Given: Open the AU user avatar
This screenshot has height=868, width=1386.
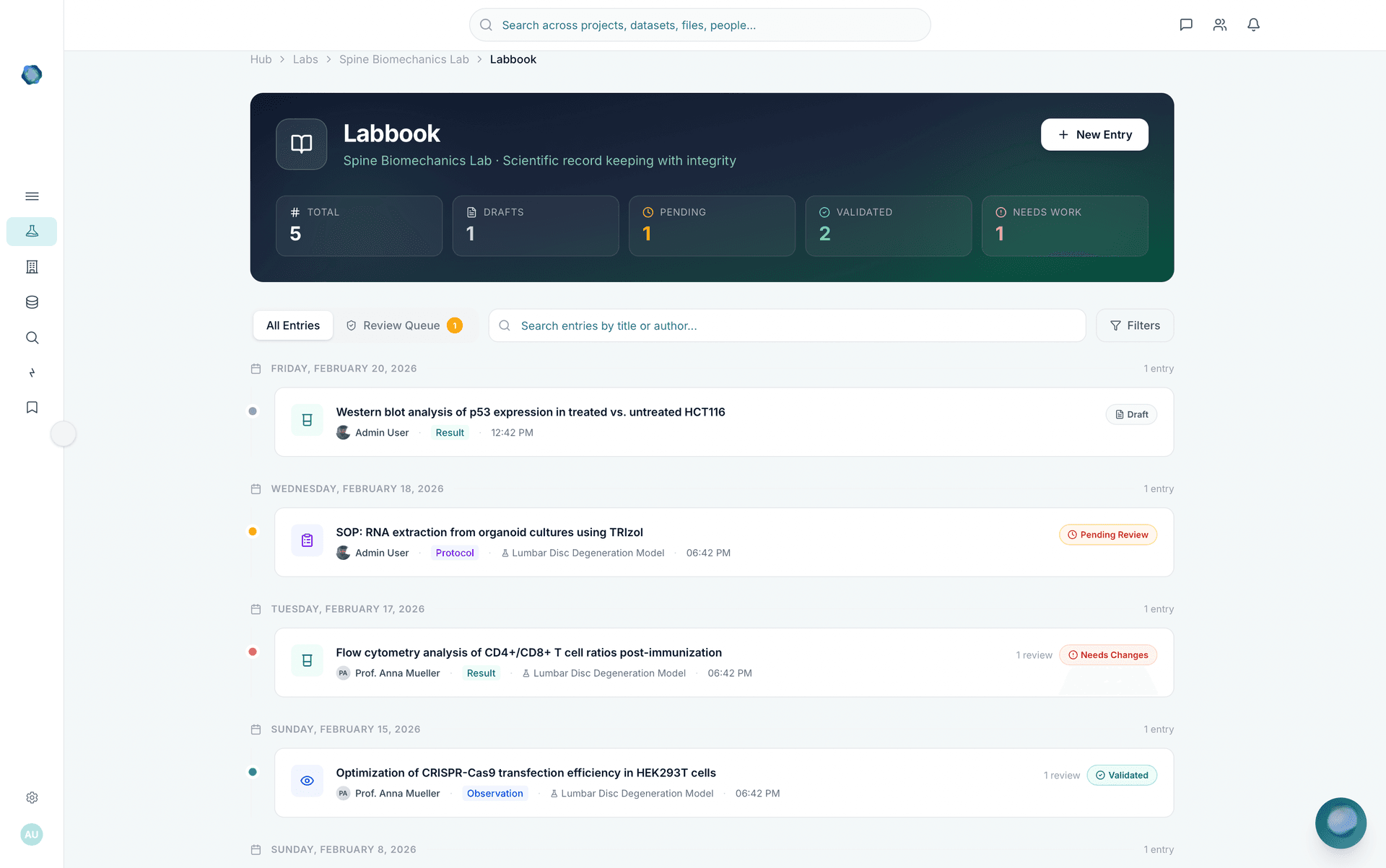Looking at the screenshot, I should click(32, 834).
